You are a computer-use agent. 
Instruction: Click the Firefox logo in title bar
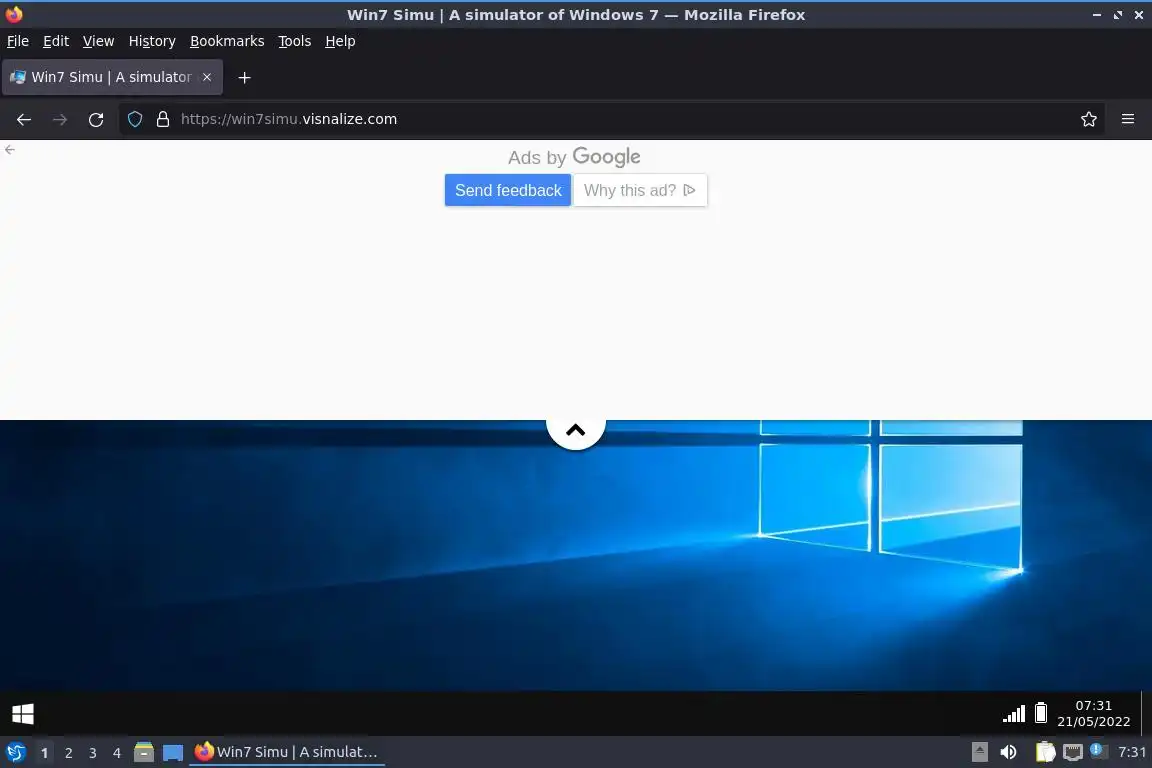point(14,14)
